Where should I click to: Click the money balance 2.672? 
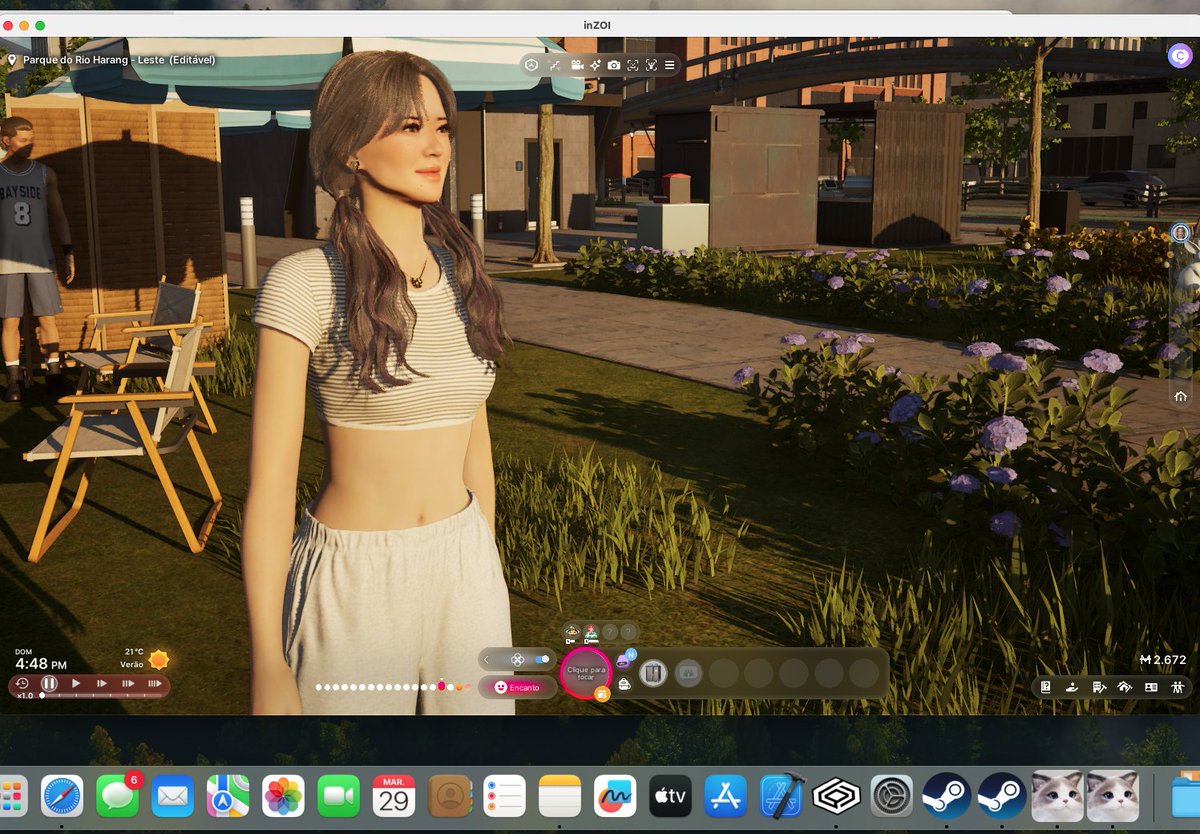(x=1162, y=660)
